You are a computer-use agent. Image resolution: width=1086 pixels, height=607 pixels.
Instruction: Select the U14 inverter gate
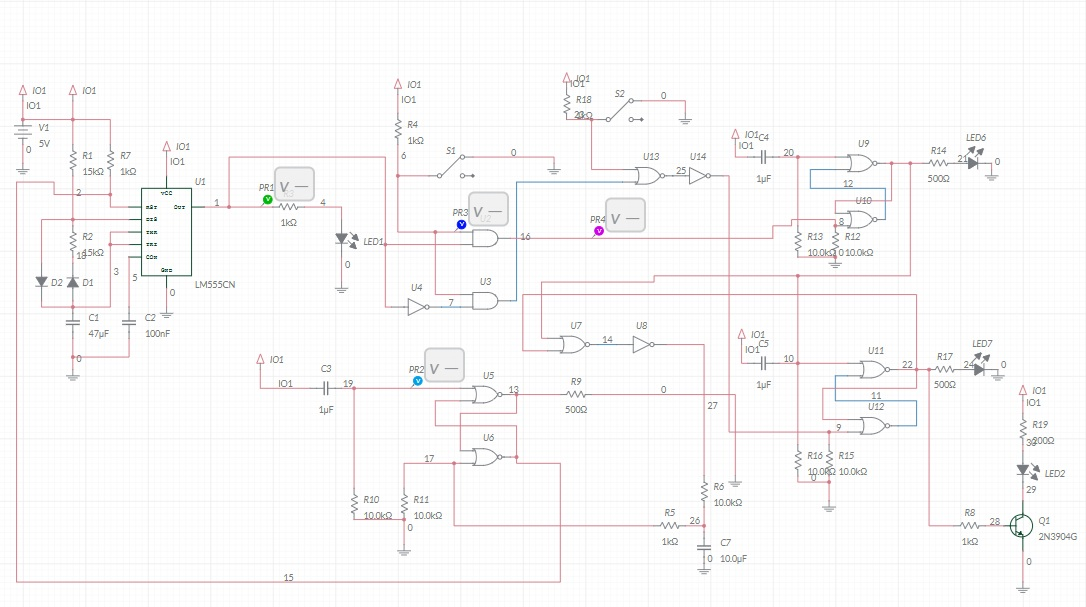point(699,176)
